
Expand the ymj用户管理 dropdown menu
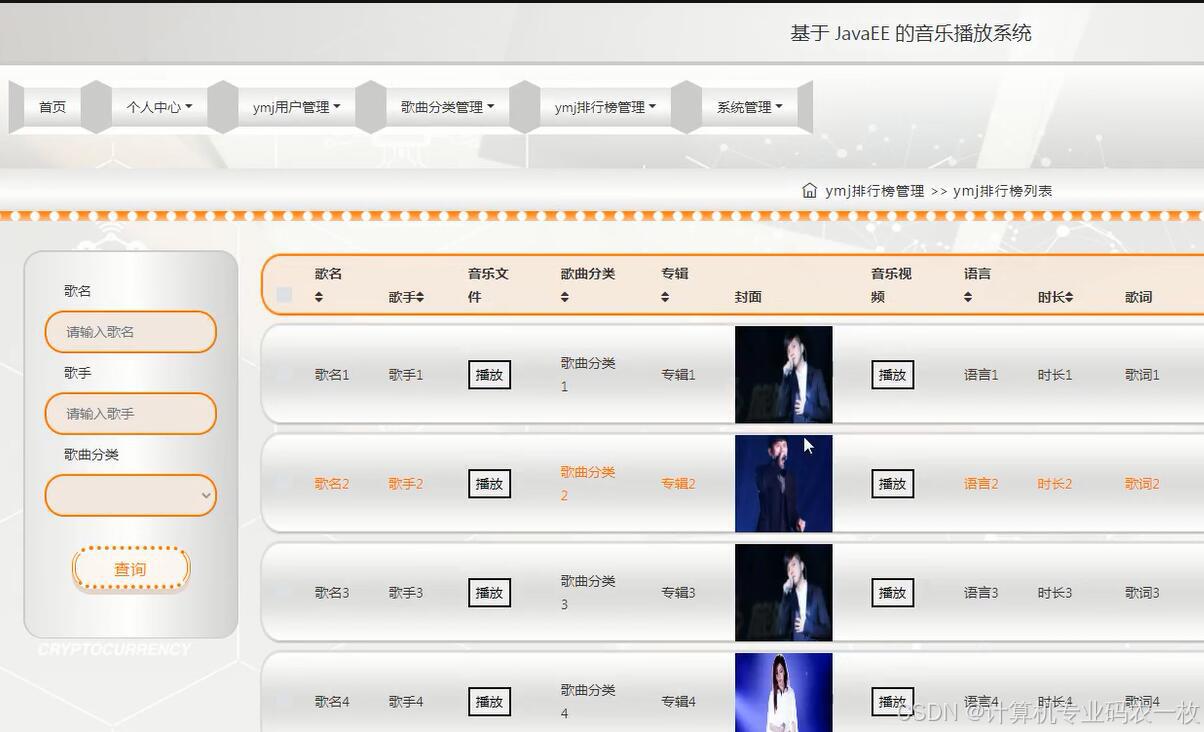(x=297, y=107)
